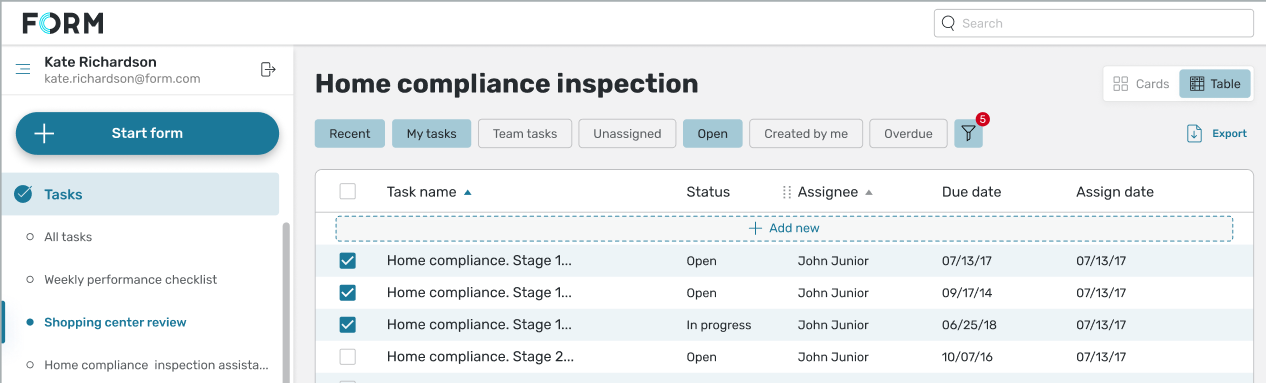Click the plus icon in Add new row
The image size is (1266, 383).
756,228
